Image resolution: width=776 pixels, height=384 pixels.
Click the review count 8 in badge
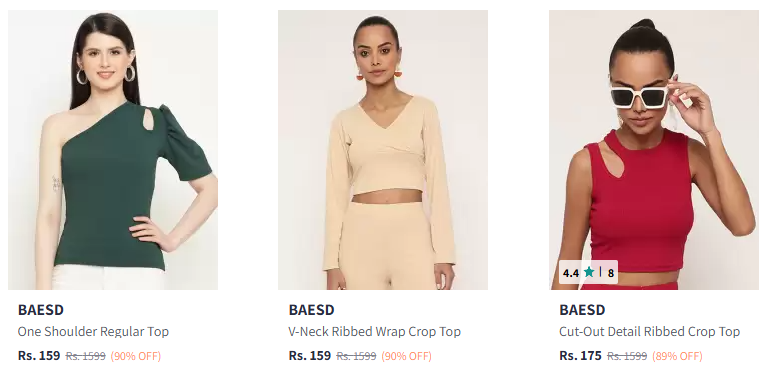coord(611,273)
